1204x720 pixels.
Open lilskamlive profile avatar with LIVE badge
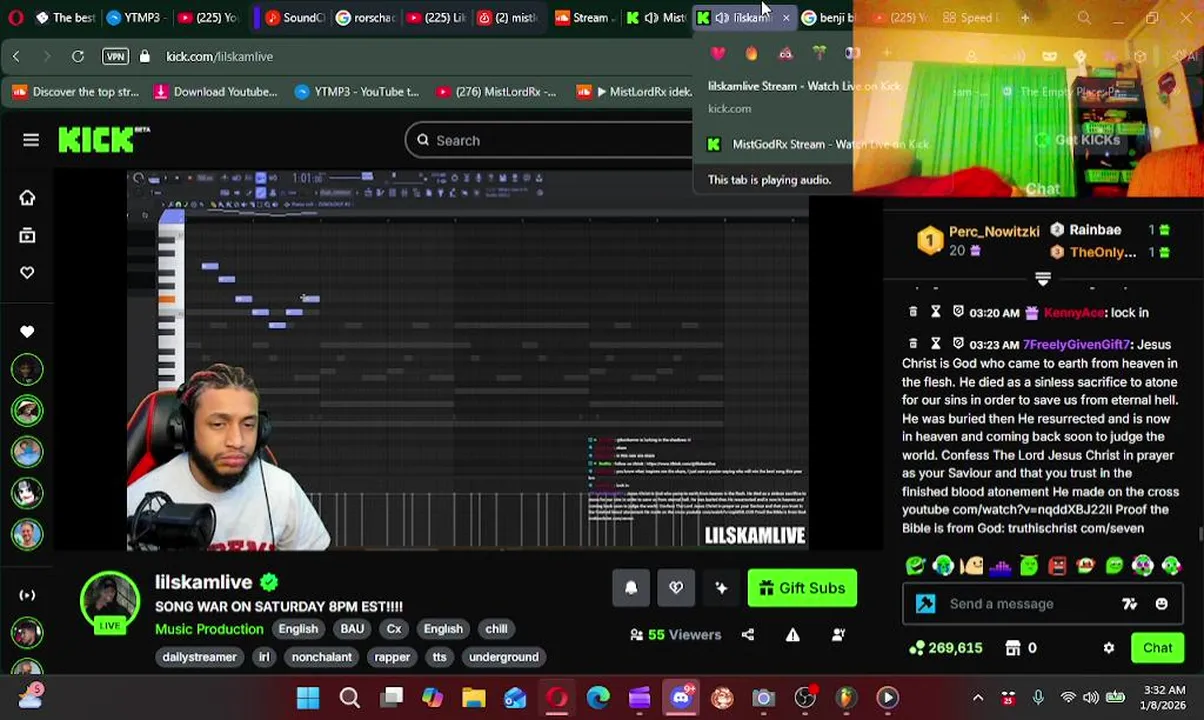point(109,602)
